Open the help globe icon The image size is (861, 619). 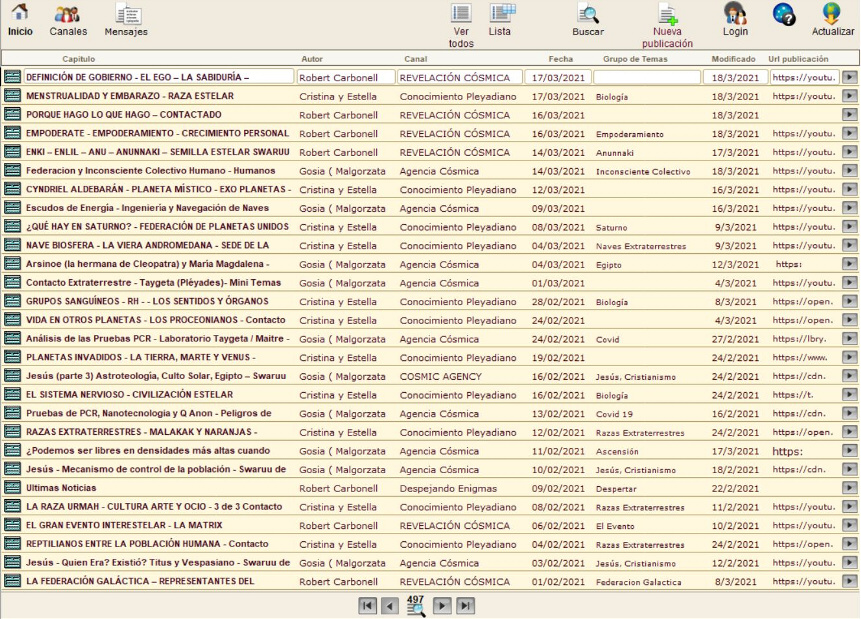[x=784, y=14]
